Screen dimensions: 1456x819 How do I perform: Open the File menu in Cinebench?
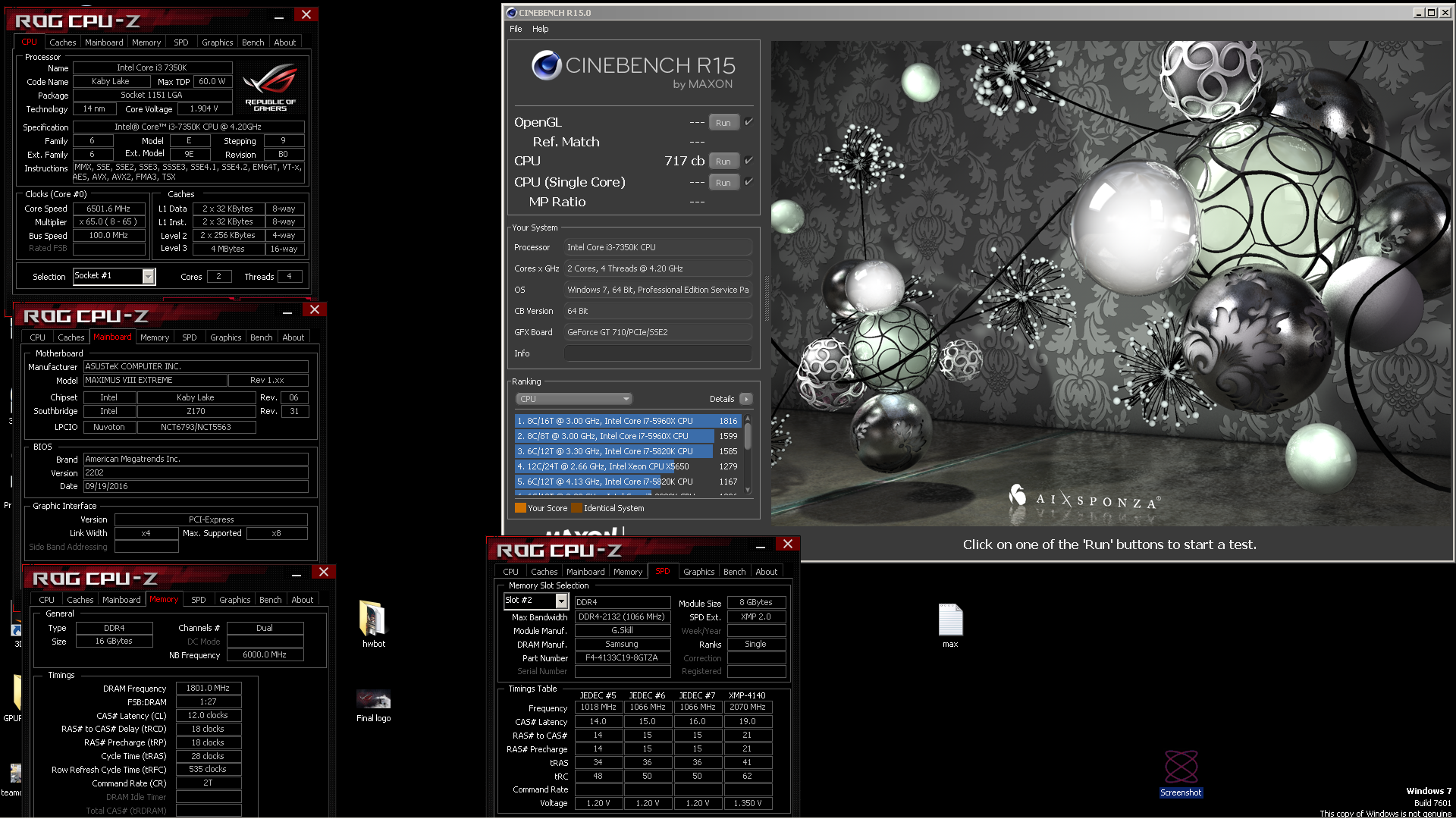[x=516, y=29]
